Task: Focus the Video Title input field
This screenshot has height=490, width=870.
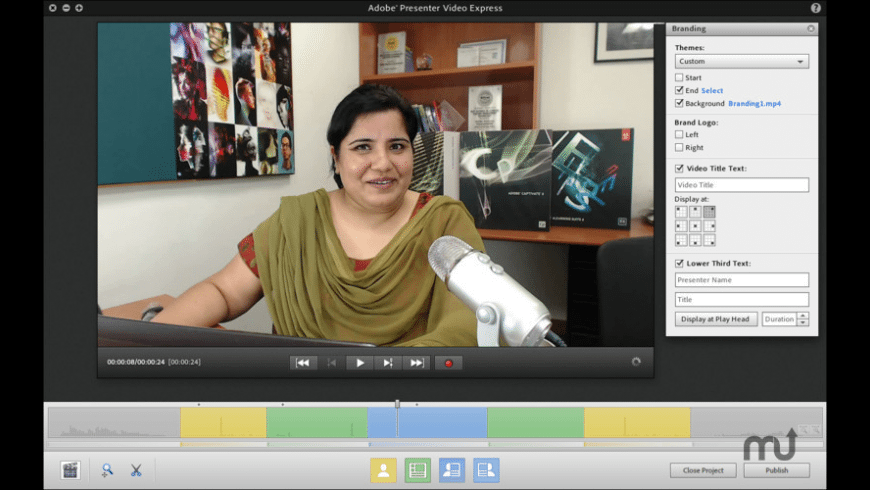Action: pyautogui.click(x=742, y=185)
